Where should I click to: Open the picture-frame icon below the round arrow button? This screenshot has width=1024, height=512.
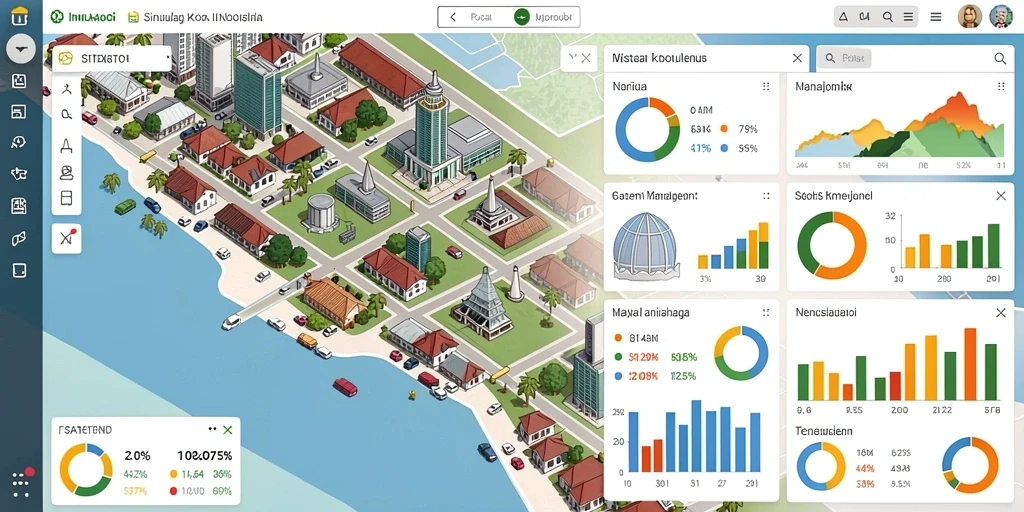[x=19, y=81]
